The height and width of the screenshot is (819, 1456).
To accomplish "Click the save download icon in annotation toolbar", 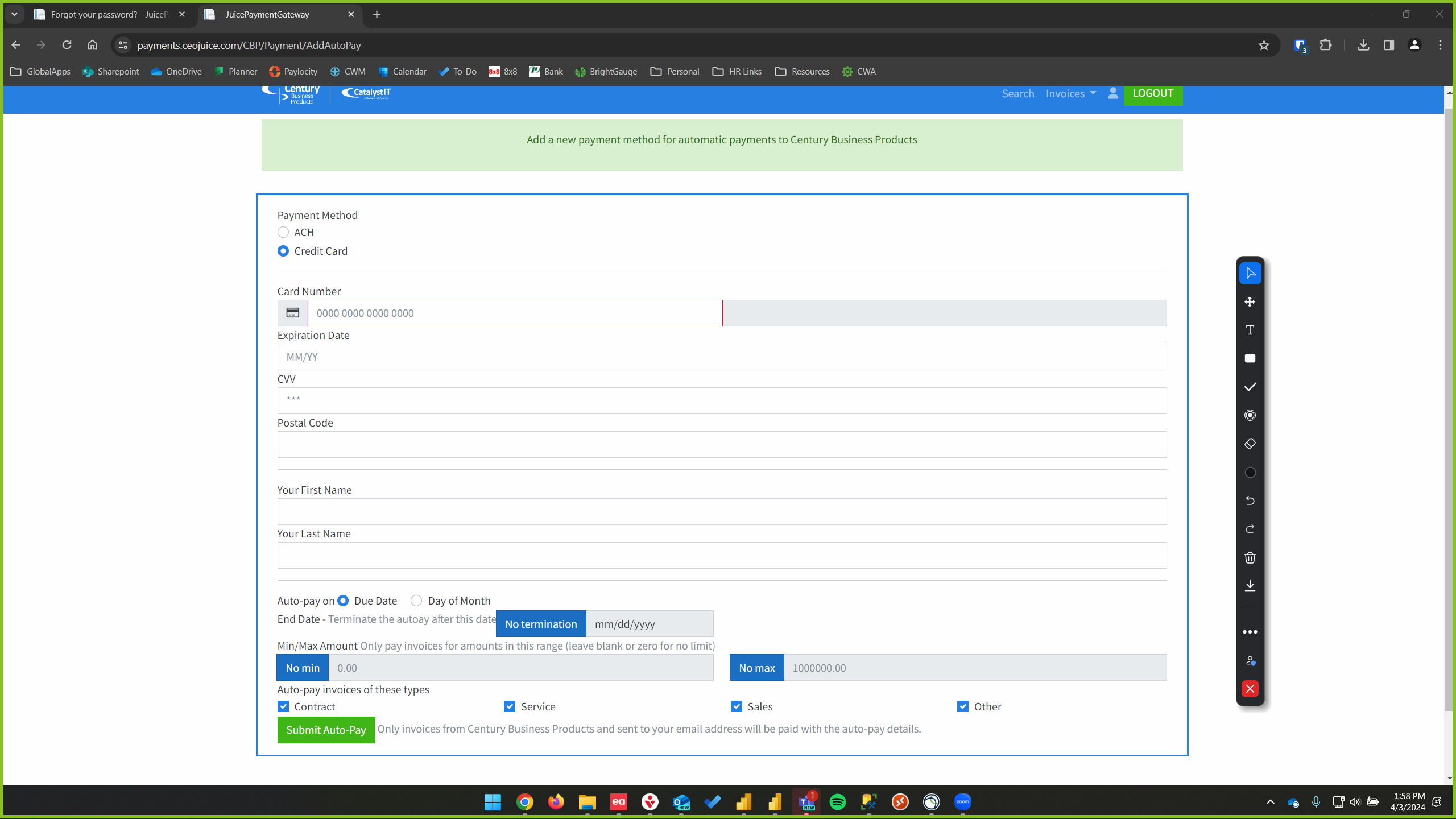I will click(1250, 586).
